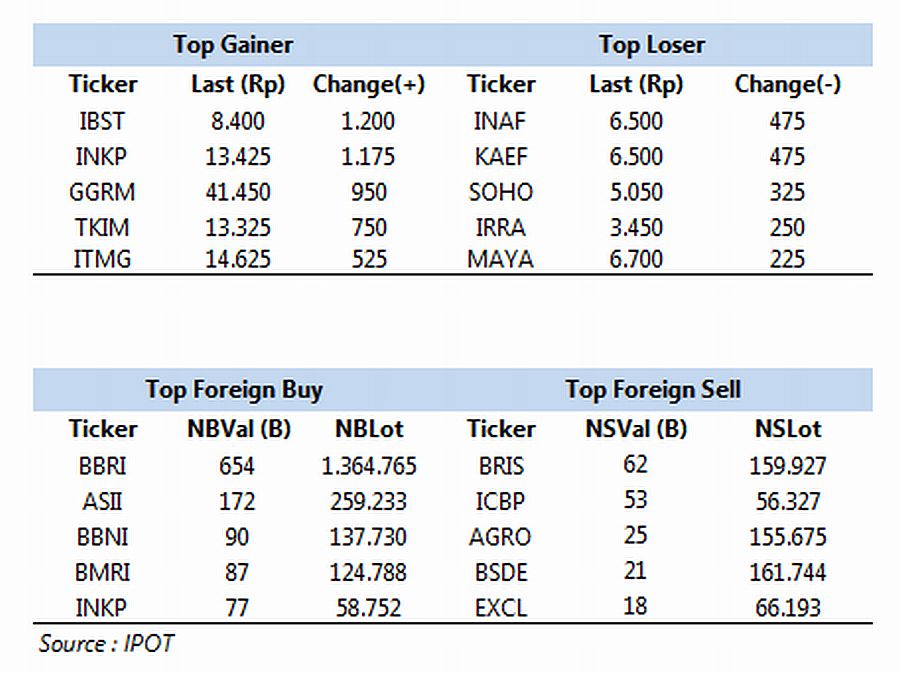Click the Source : IPOT text
The image size is (900, 675).
106,644
